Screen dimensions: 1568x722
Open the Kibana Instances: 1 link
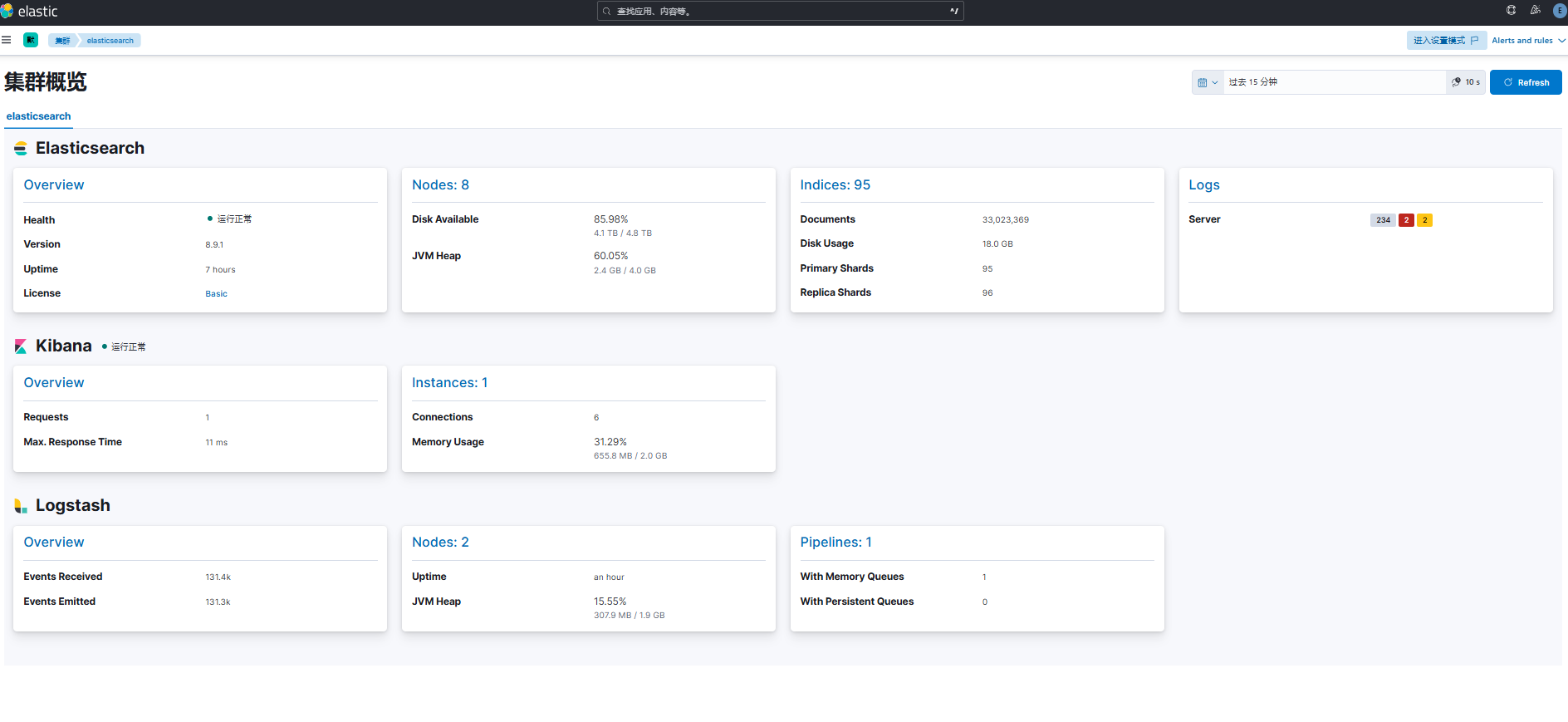(449, 383)
